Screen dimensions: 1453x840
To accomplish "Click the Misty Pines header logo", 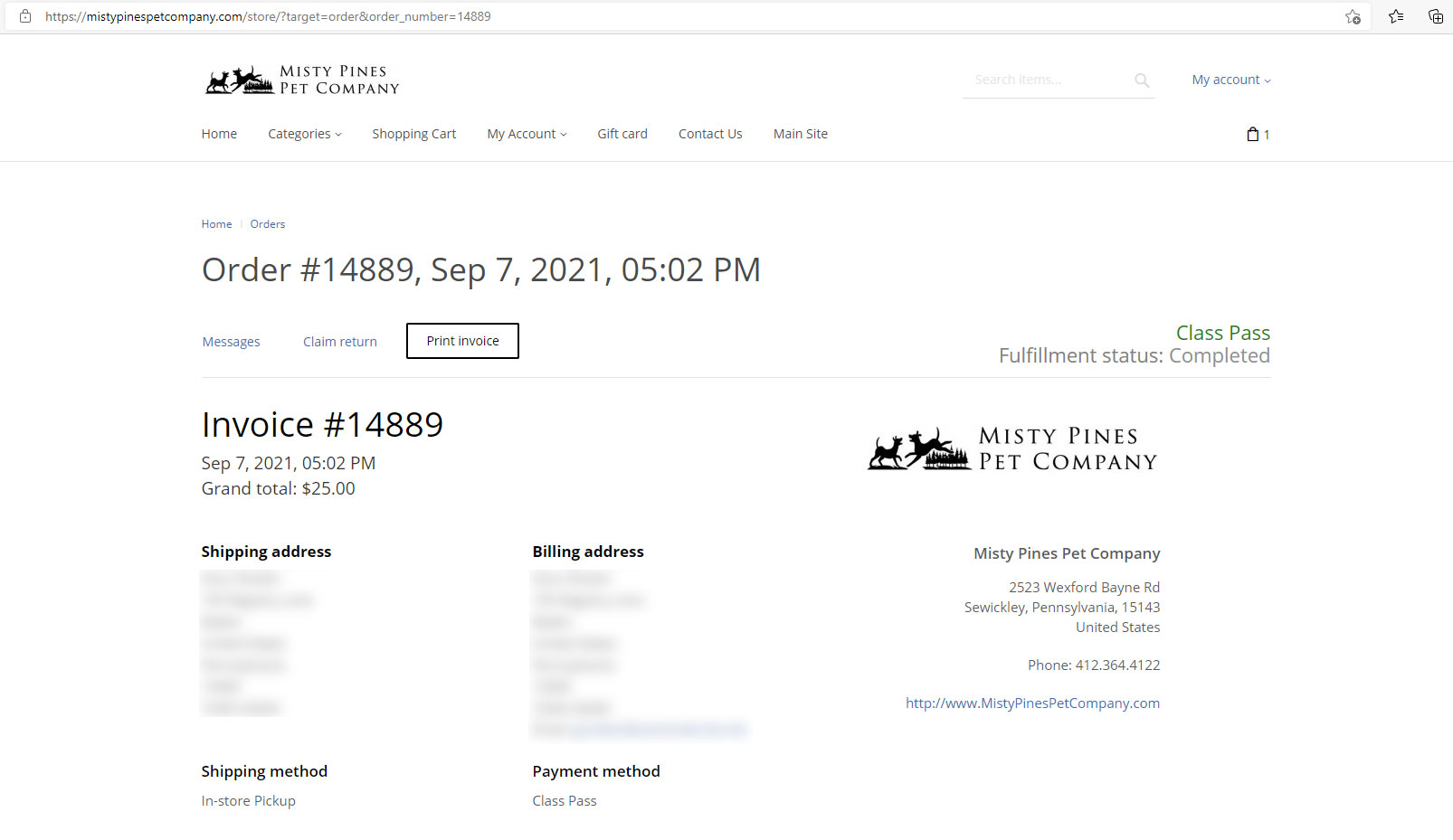I will point(302,80).
